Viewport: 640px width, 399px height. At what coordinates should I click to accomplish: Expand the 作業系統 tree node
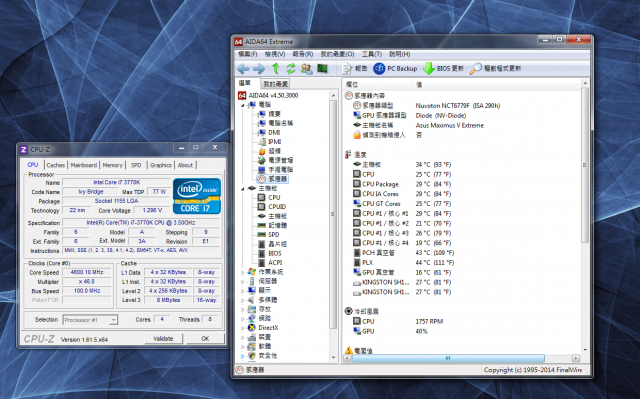pos(242,272)
